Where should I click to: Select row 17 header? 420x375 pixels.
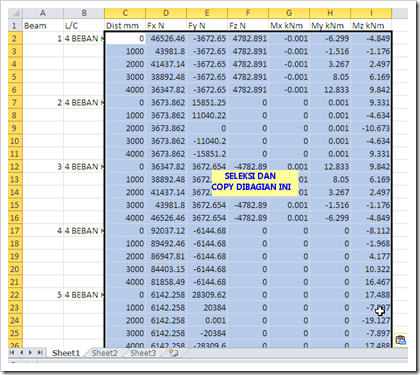tap(15, 230)
